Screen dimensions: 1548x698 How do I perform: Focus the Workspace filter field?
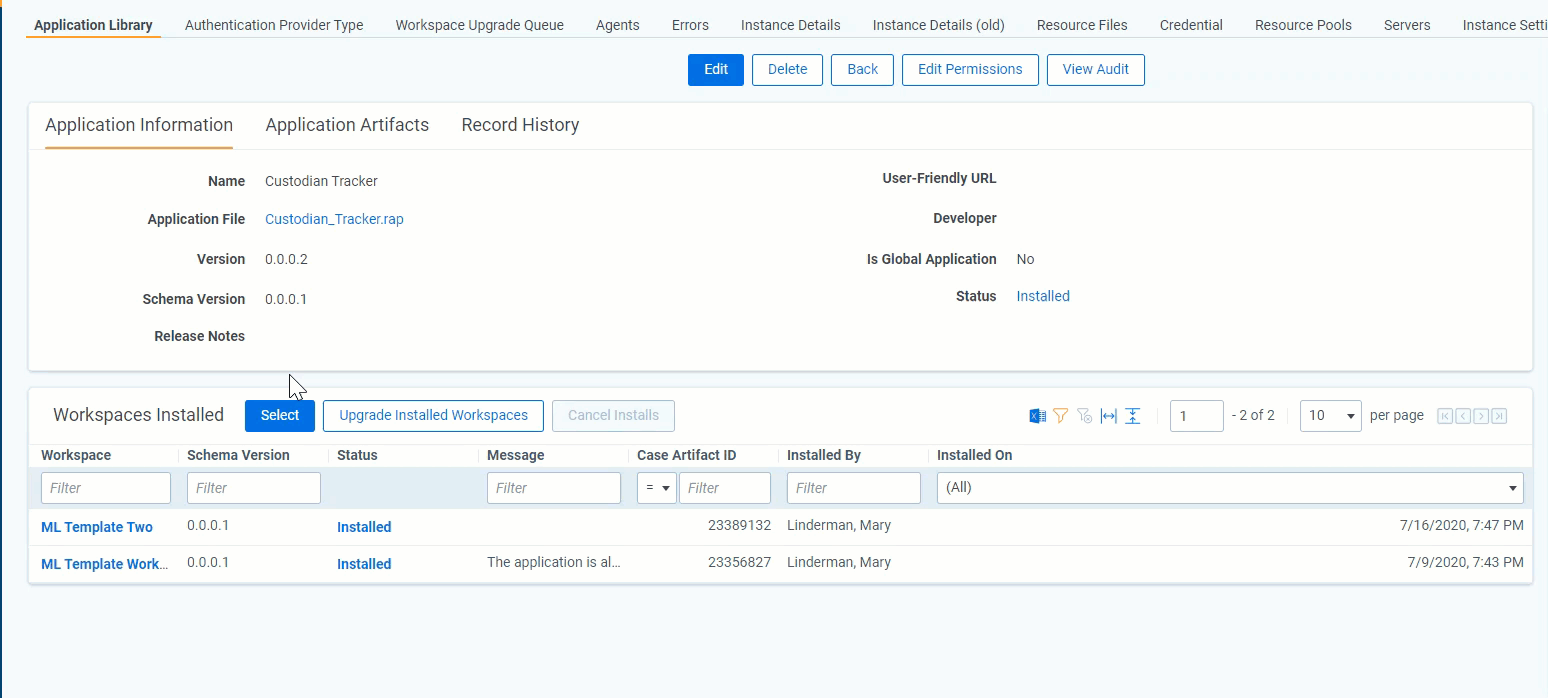click(106, 488)
